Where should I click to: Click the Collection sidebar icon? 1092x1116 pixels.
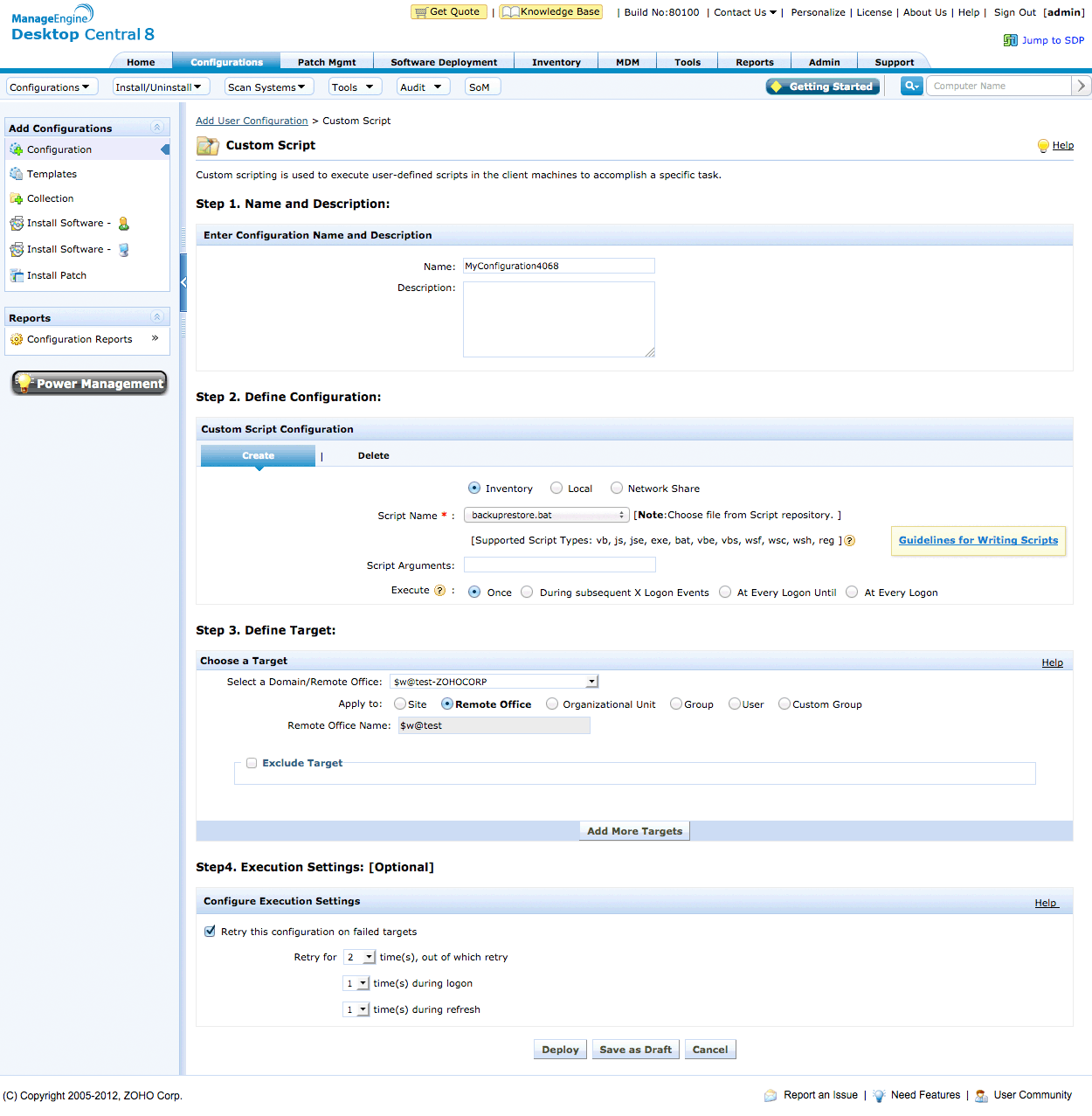click(17, 198)
